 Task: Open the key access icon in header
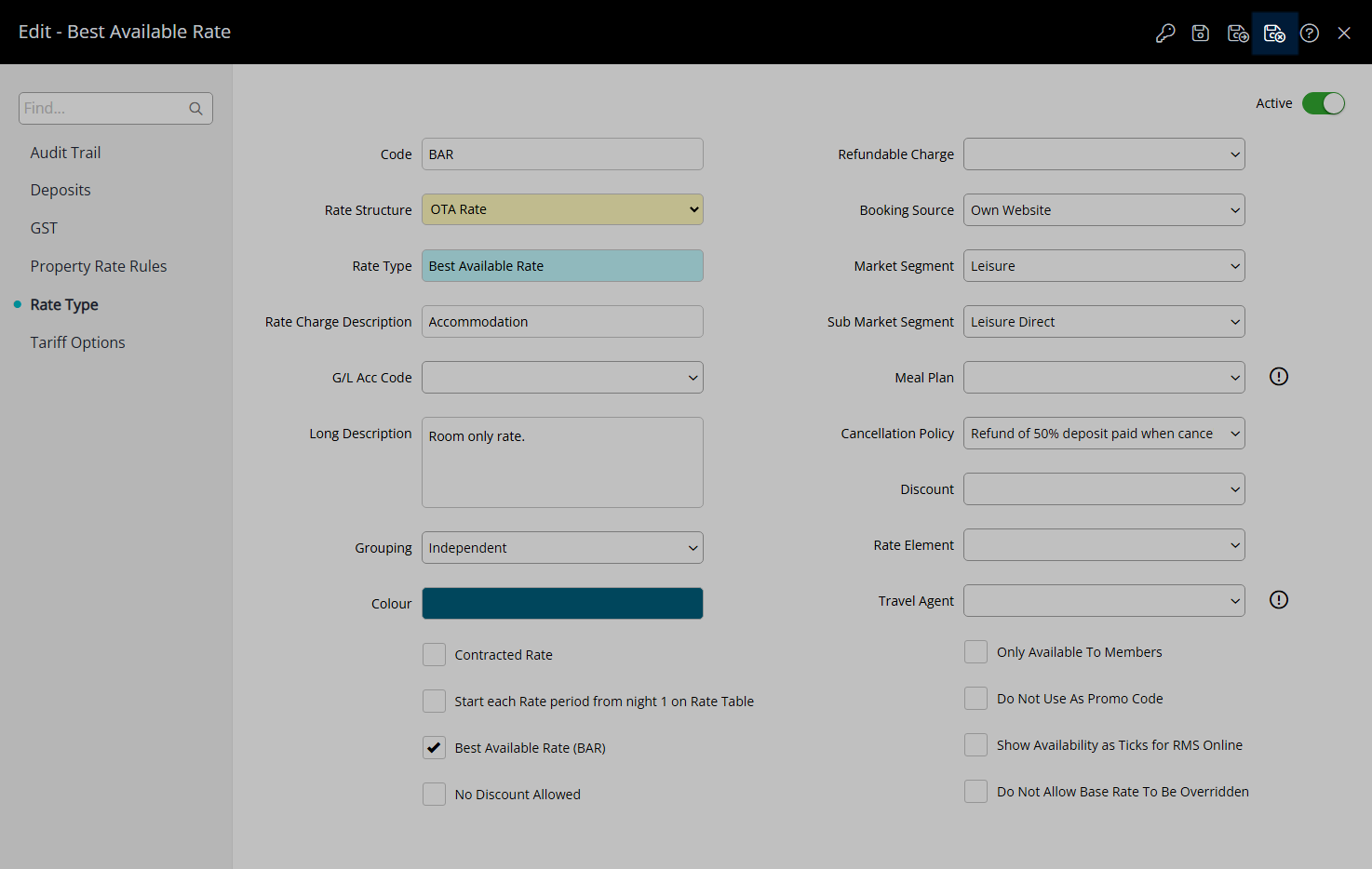[x=1165, y=33]
